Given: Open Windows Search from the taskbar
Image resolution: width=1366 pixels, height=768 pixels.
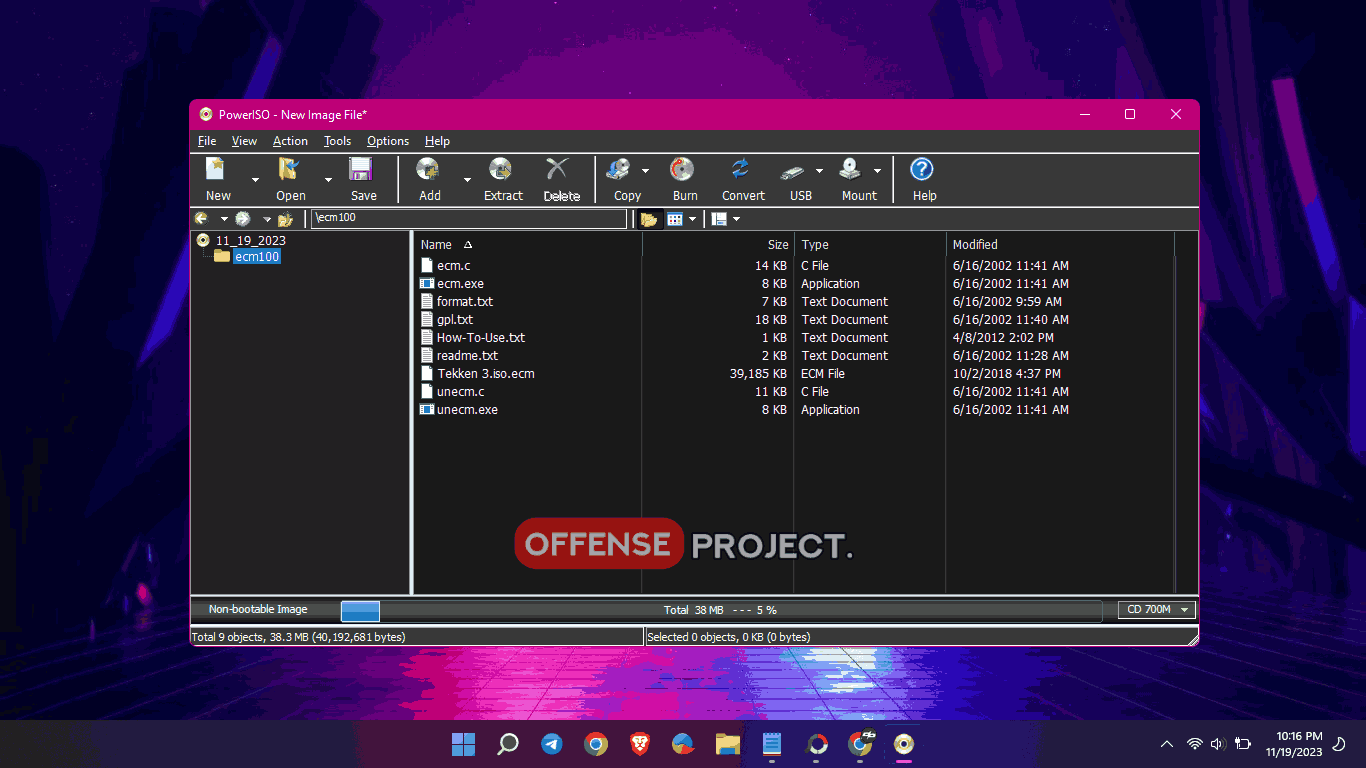Looking at the screenshot, I should [x=508, y=744].
